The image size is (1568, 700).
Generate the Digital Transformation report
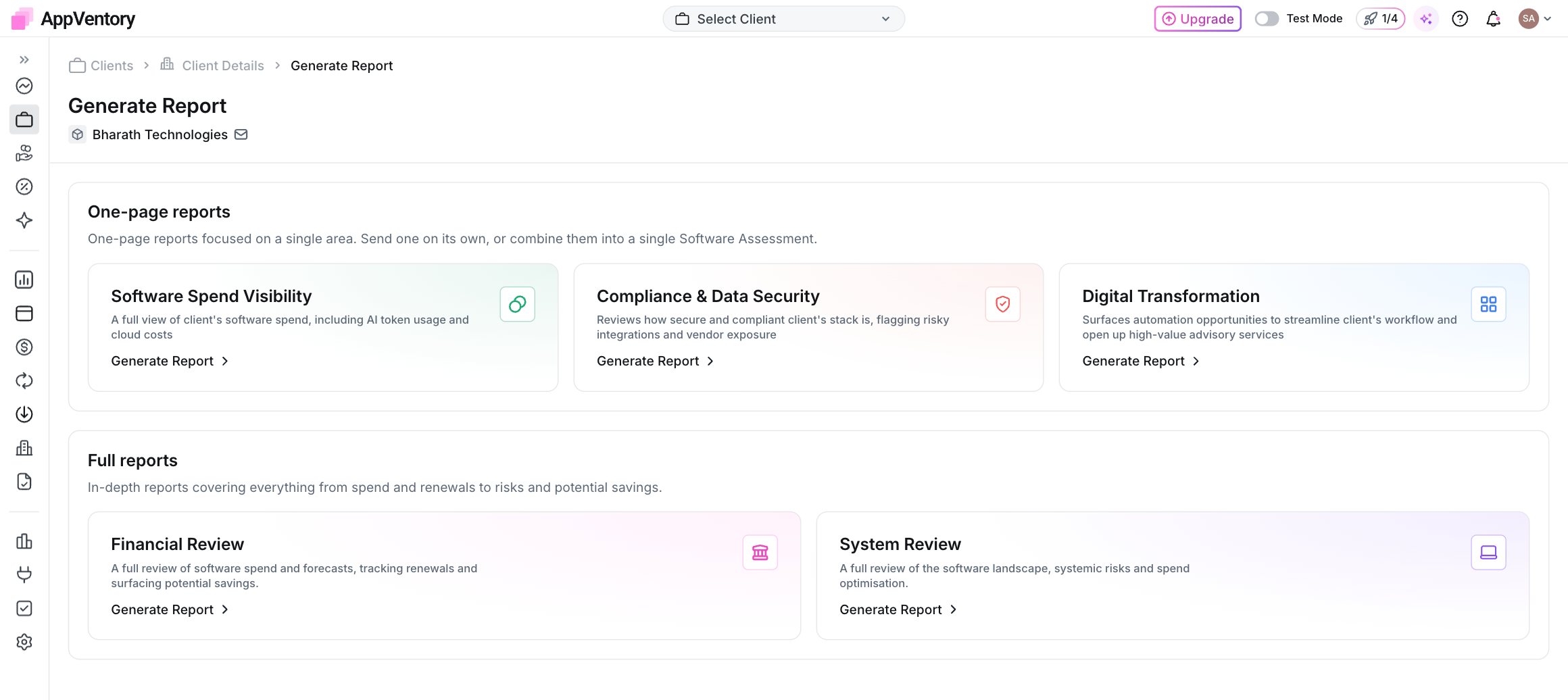click(1141, 361)
